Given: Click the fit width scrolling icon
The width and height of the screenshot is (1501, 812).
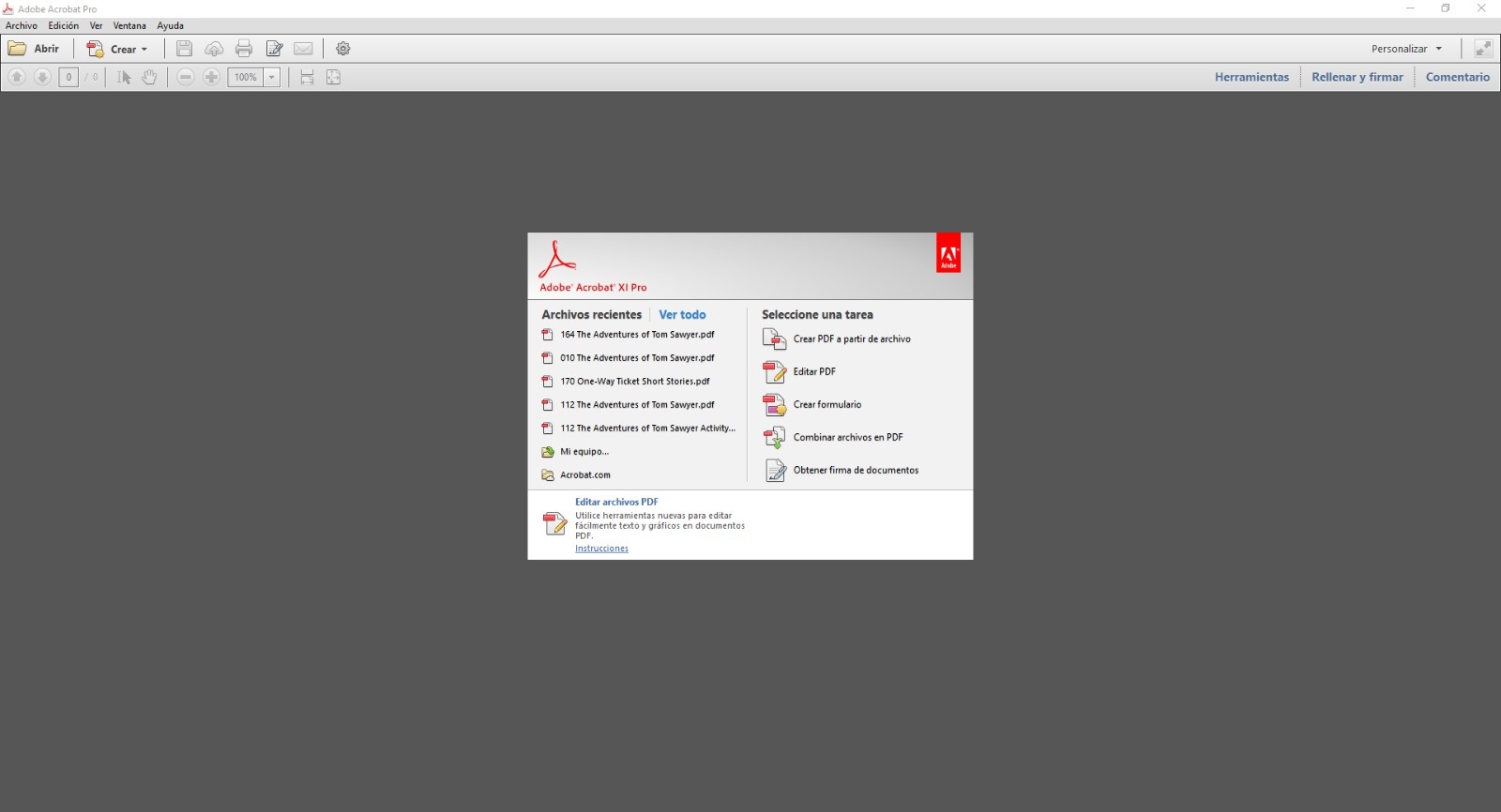Looking at the screenshot, I should [x=307, y=77].
